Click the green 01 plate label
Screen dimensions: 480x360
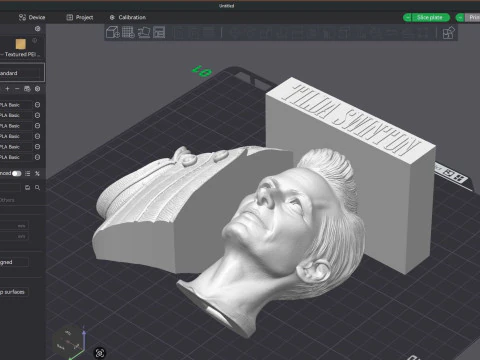(202, 71)
